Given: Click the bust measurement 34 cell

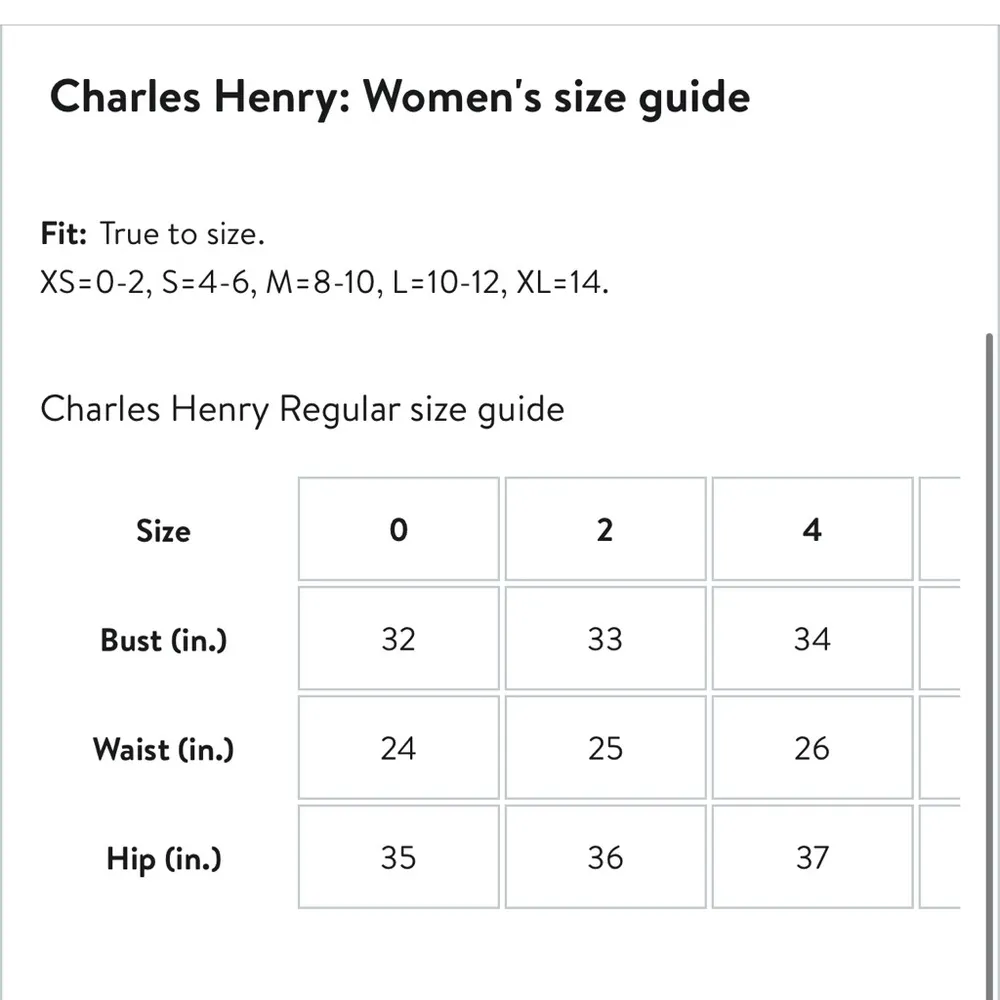Looking at the screenshot, I should [811, 639].
